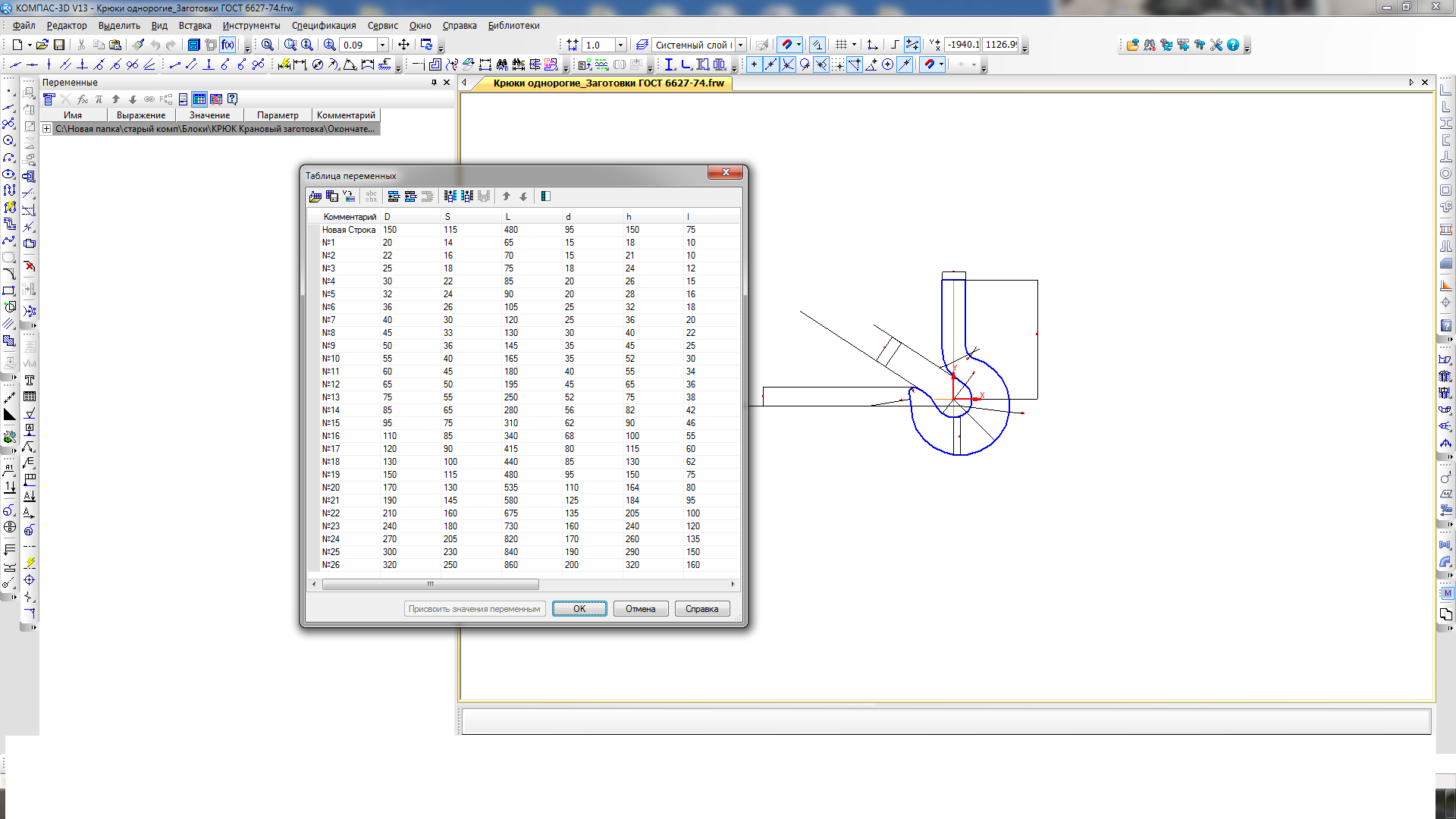Click Отмена button to cancel dialog

[x=639, y=608]
